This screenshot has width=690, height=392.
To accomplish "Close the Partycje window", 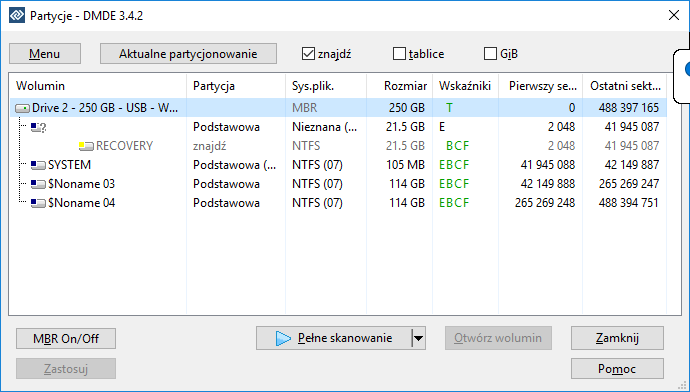I will point(674,15).
